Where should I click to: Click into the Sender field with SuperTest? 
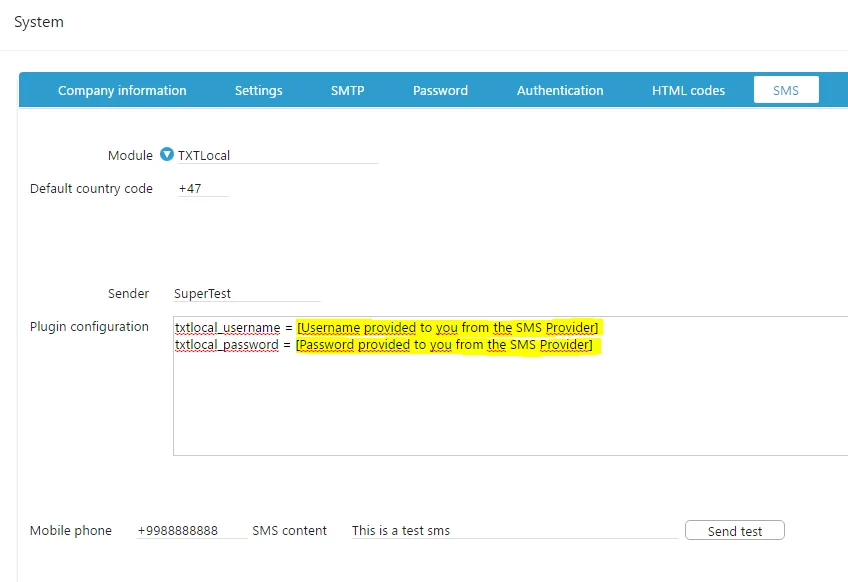[x=247, y=293]
